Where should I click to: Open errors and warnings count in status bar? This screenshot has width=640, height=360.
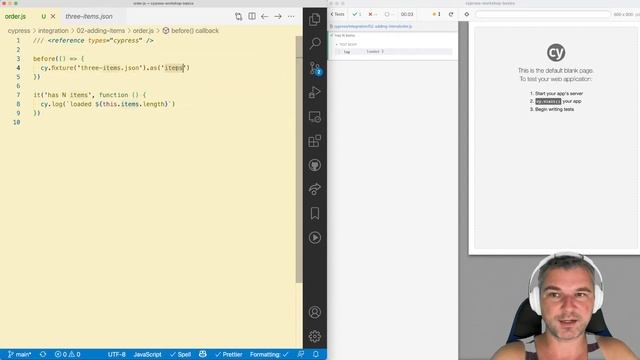tap(67, 354)
